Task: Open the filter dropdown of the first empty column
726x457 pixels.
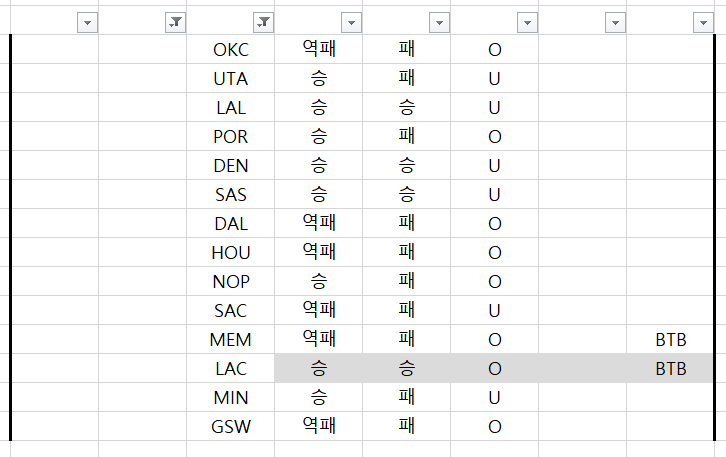Action: 87,23
